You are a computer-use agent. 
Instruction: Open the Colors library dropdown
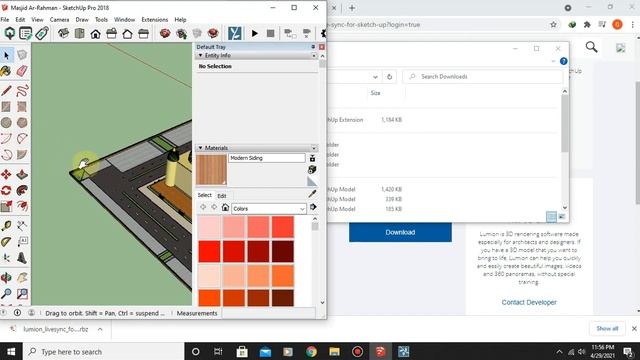[269, 209]
